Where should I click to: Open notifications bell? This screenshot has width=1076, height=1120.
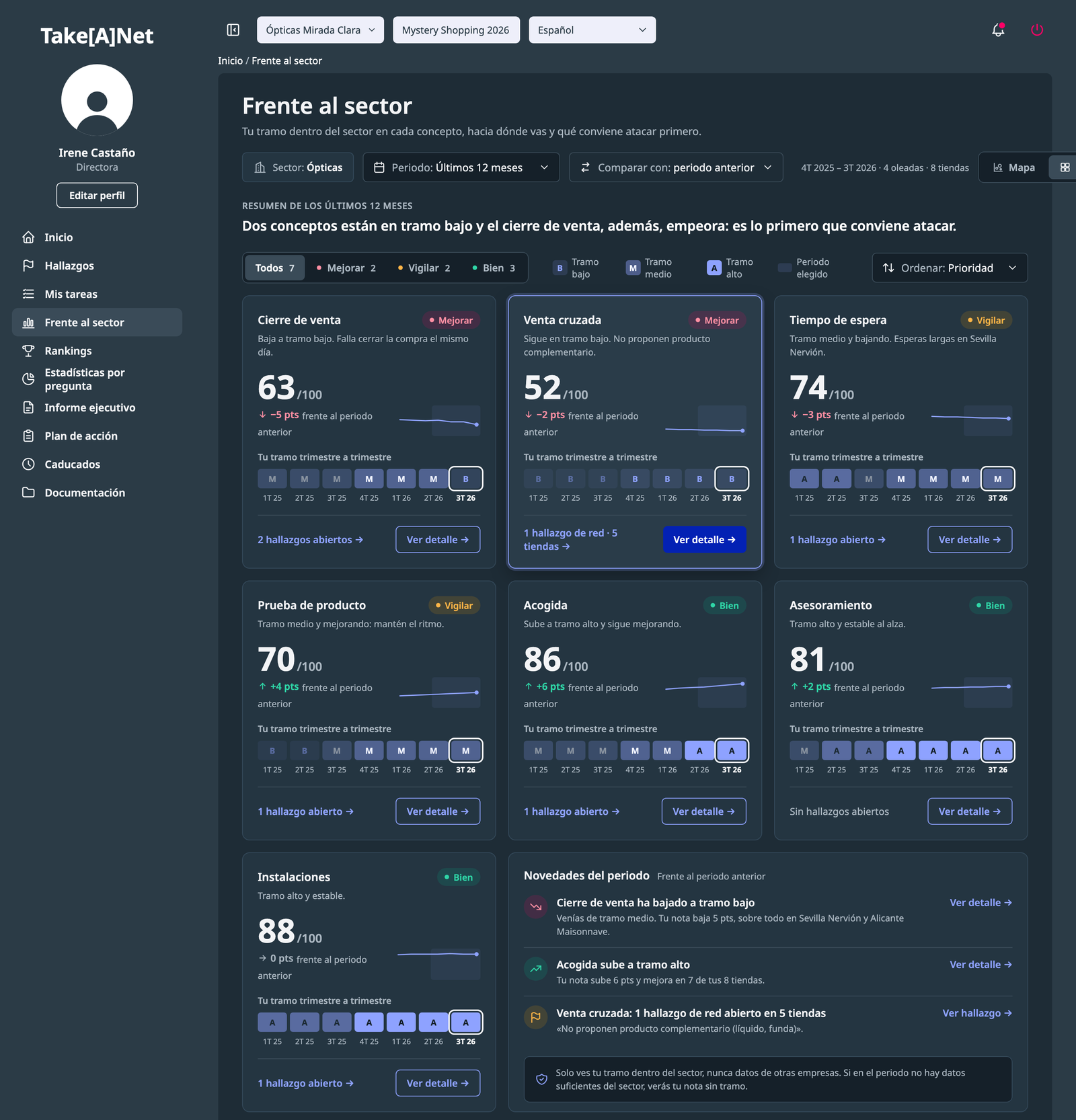click(998, 30)
